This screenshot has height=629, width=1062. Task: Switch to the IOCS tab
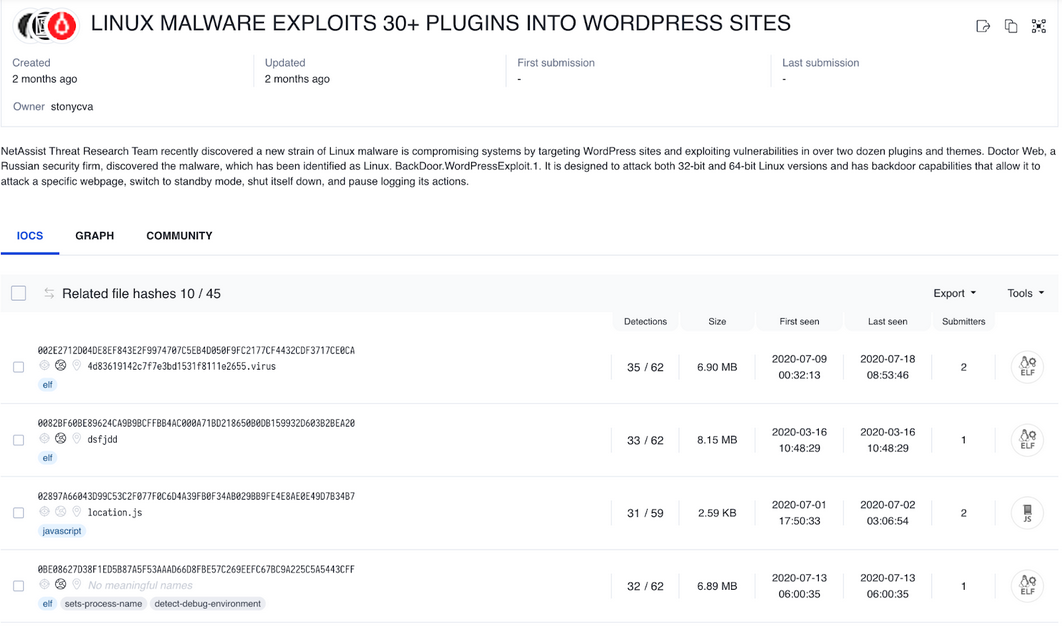(x=30, y=236)
